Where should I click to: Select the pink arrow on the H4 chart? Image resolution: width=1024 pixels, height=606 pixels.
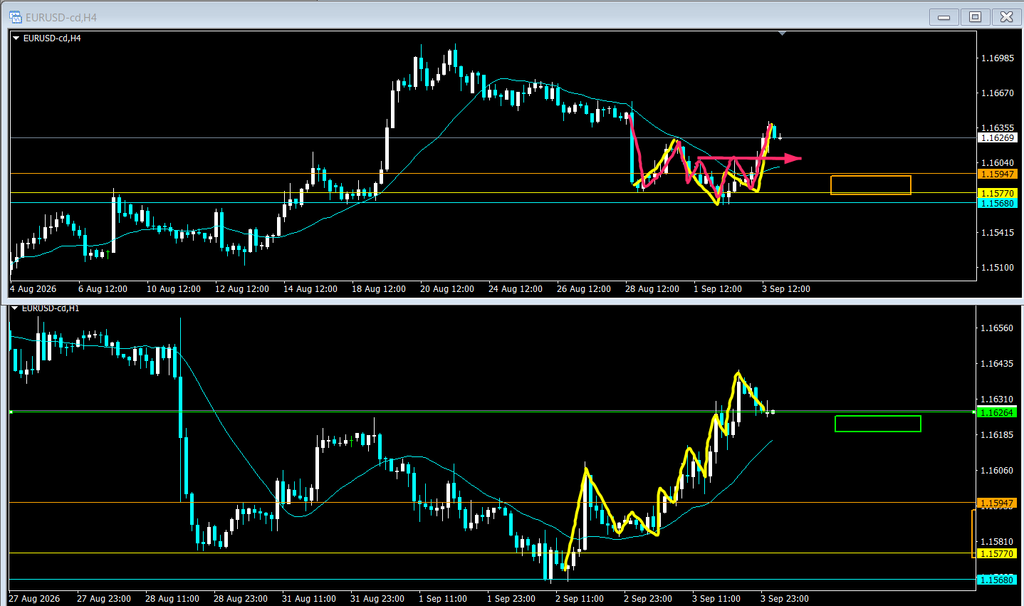pyautogui.click(x=750, y=158)
